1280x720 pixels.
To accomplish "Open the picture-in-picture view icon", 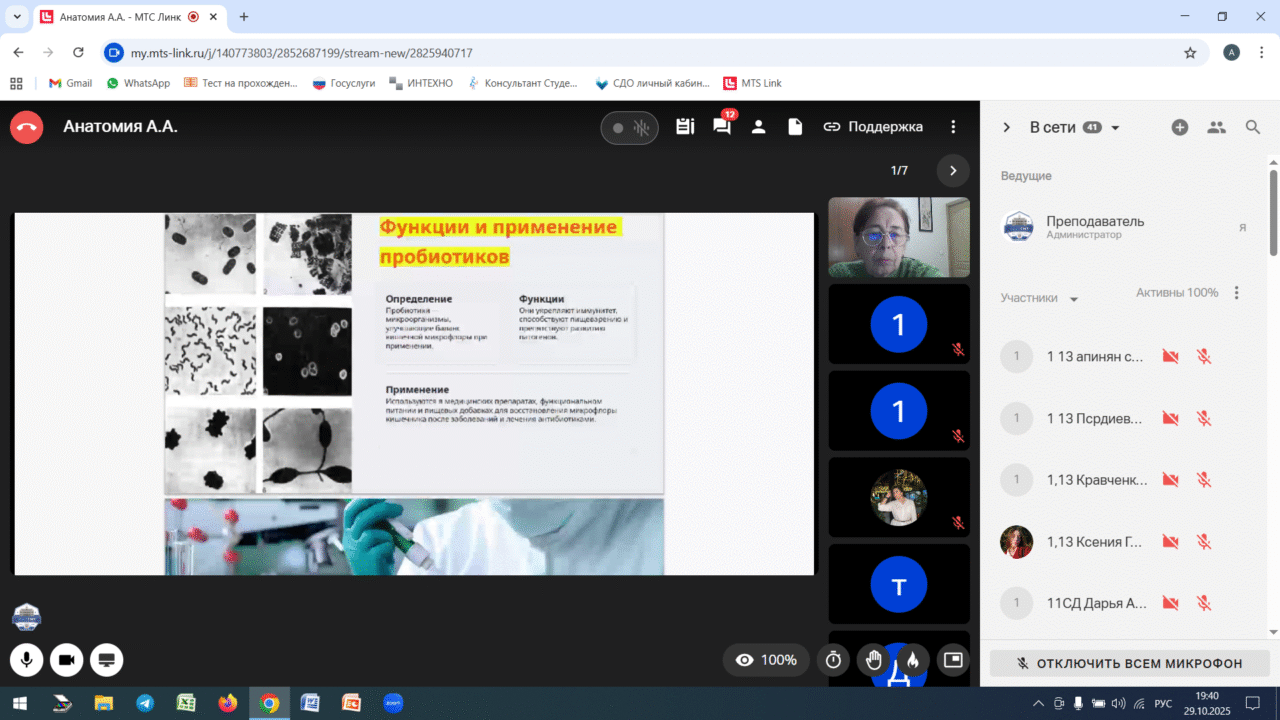I will [x=952, y=660].
